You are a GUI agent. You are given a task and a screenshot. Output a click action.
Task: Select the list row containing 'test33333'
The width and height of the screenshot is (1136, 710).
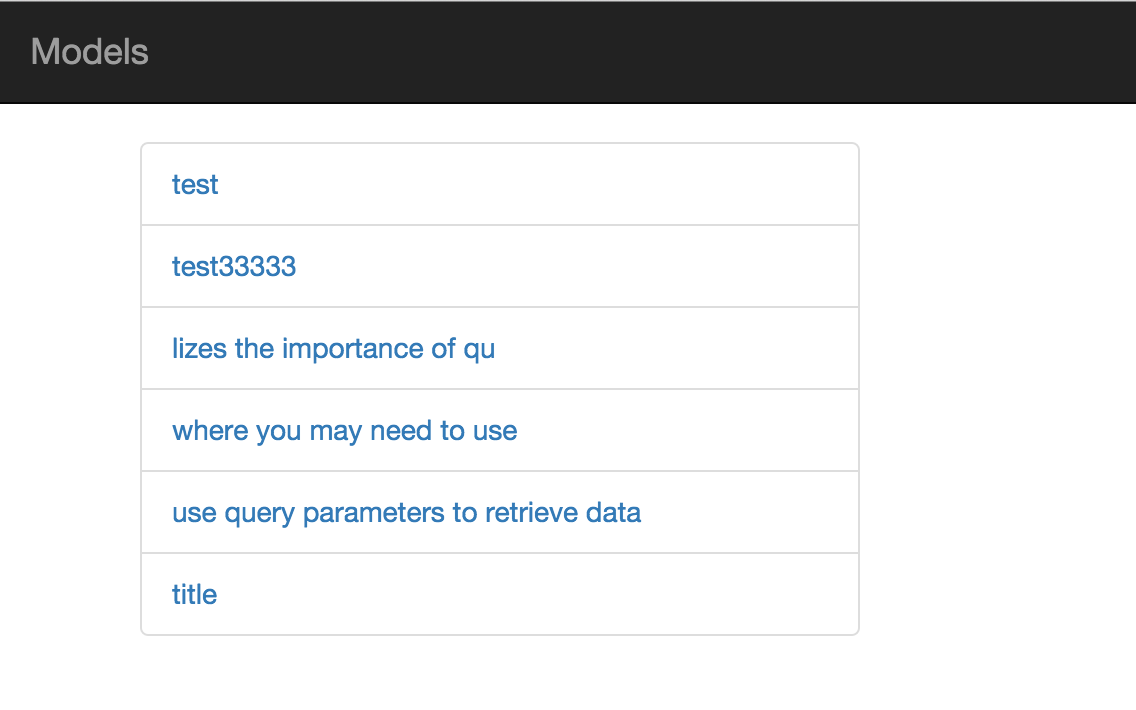500,267
